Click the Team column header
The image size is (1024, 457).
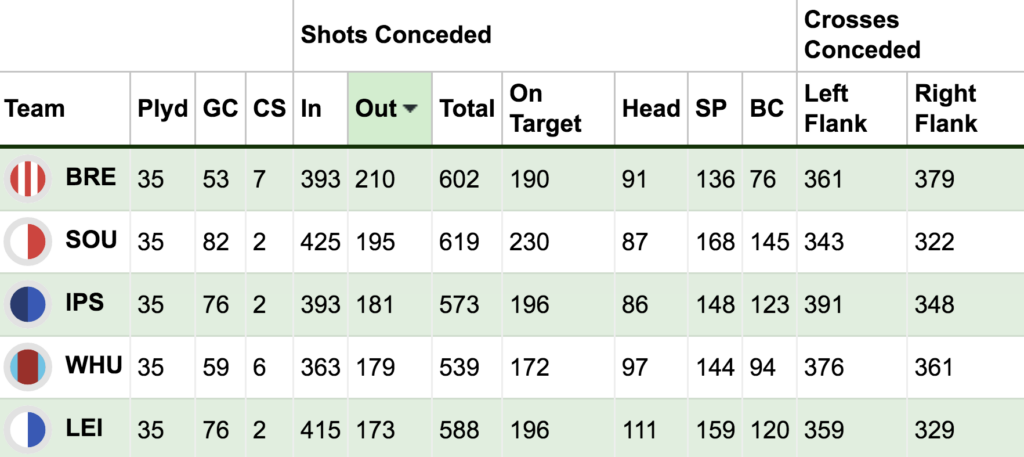pyautogui.click(x=35, y=108)
